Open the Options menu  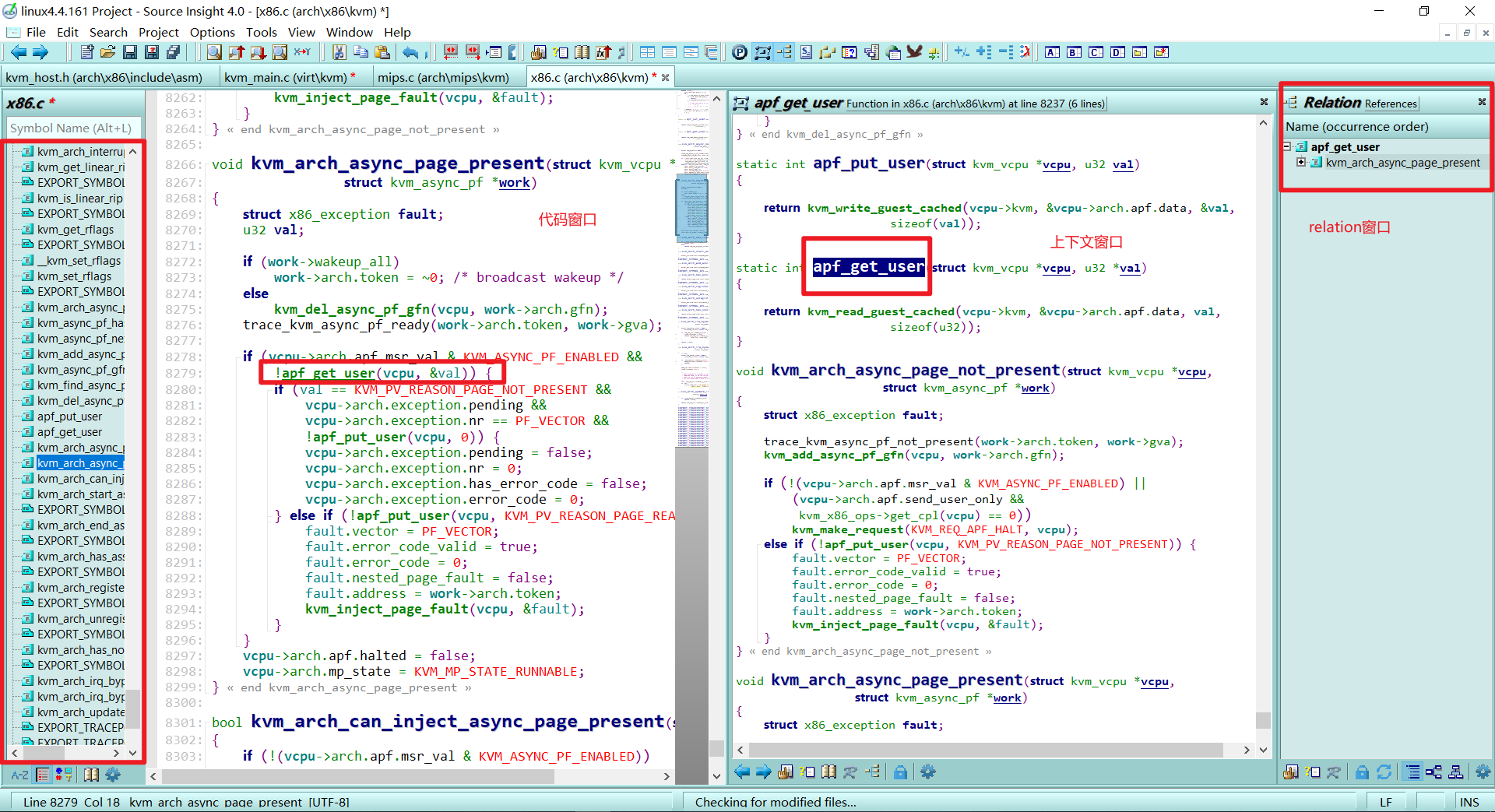pos(212,32)
